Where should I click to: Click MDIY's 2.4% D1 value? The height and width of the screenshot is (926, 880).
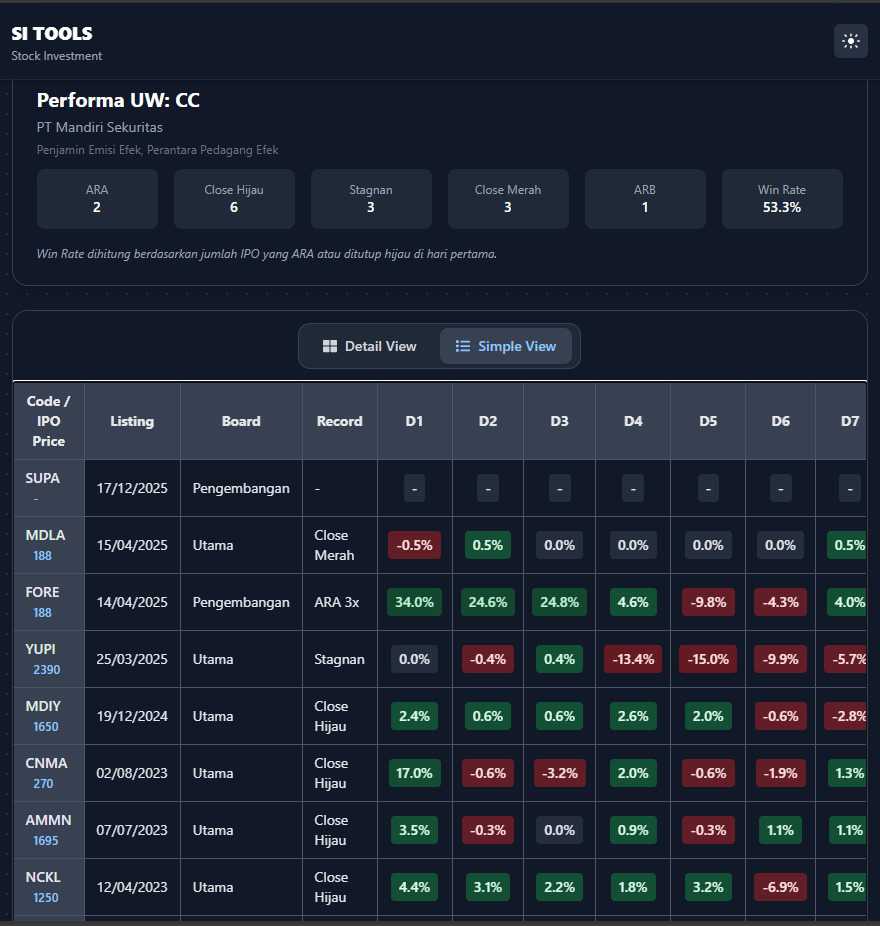tap(414, 716)
